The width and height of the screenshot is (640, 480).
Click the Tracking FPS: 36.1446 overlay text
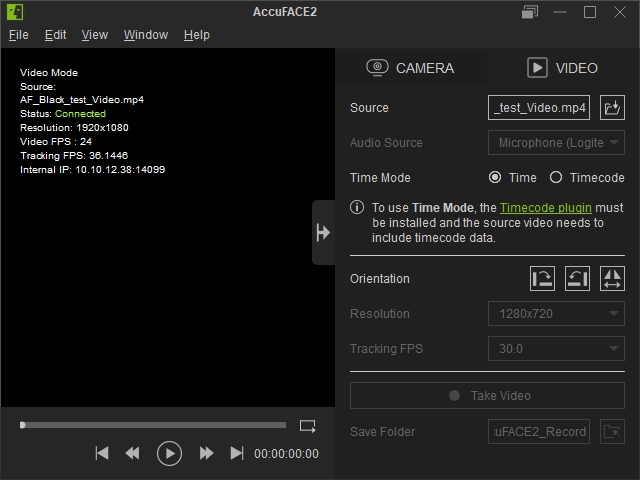click(74, 156)
